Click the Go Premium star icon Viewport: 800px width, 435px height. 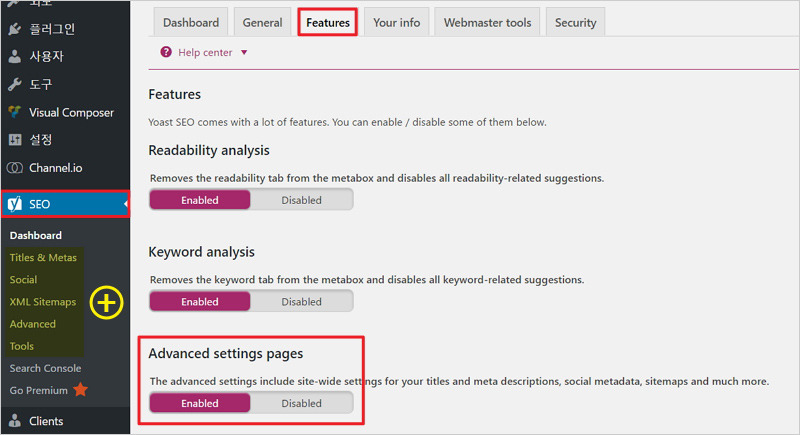click(81, 390)
